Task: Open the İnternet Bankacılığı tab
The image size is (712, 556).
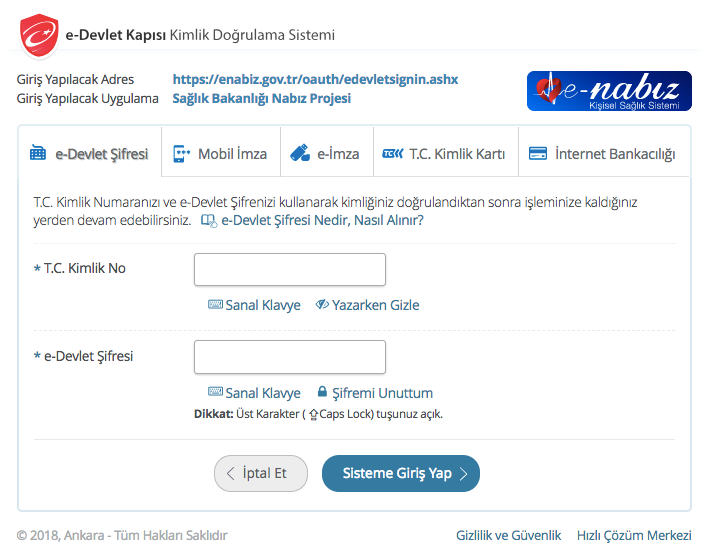Action: click(x=602, y=154)
